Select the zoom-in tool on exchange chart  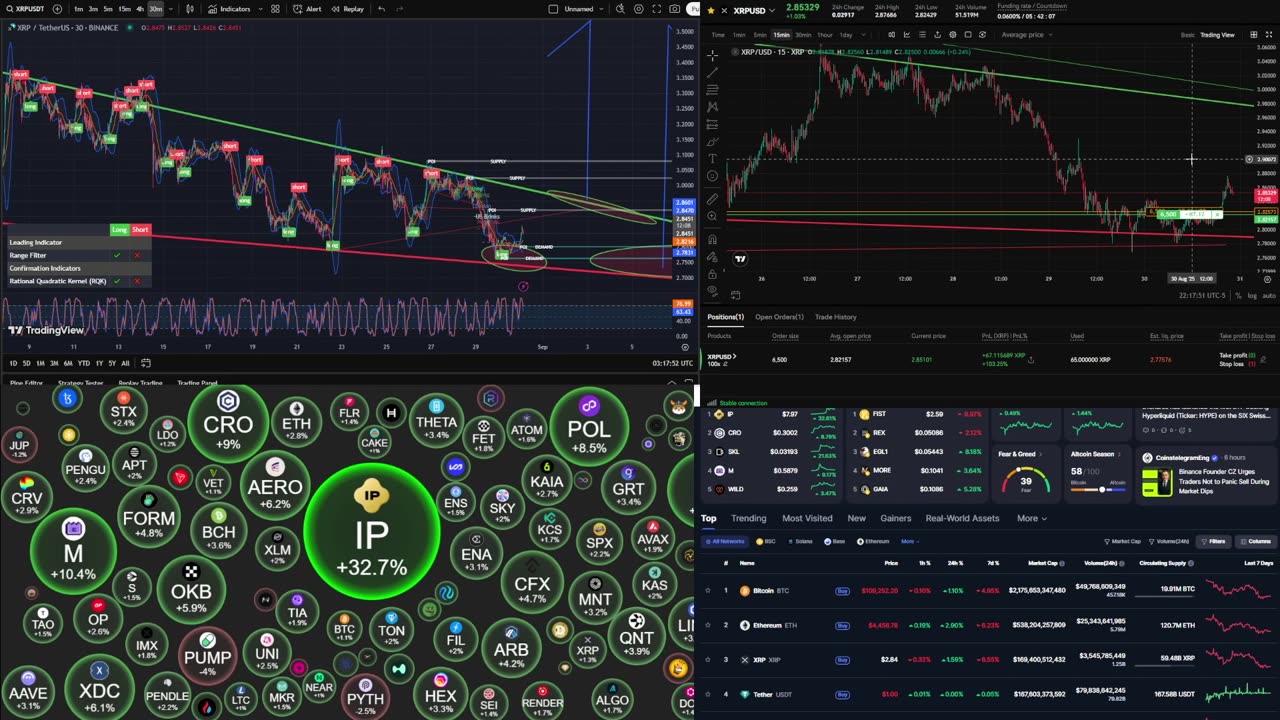point(713,216)
